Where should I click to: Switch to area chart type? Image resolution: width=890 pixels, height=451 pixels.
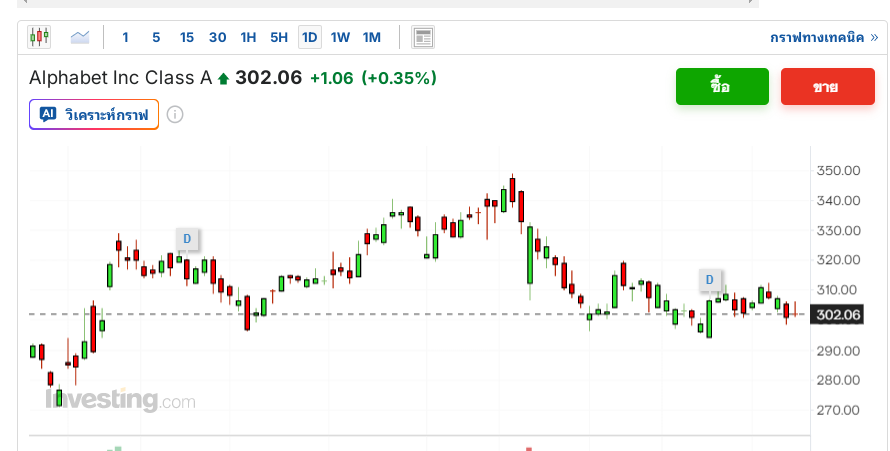80,37
